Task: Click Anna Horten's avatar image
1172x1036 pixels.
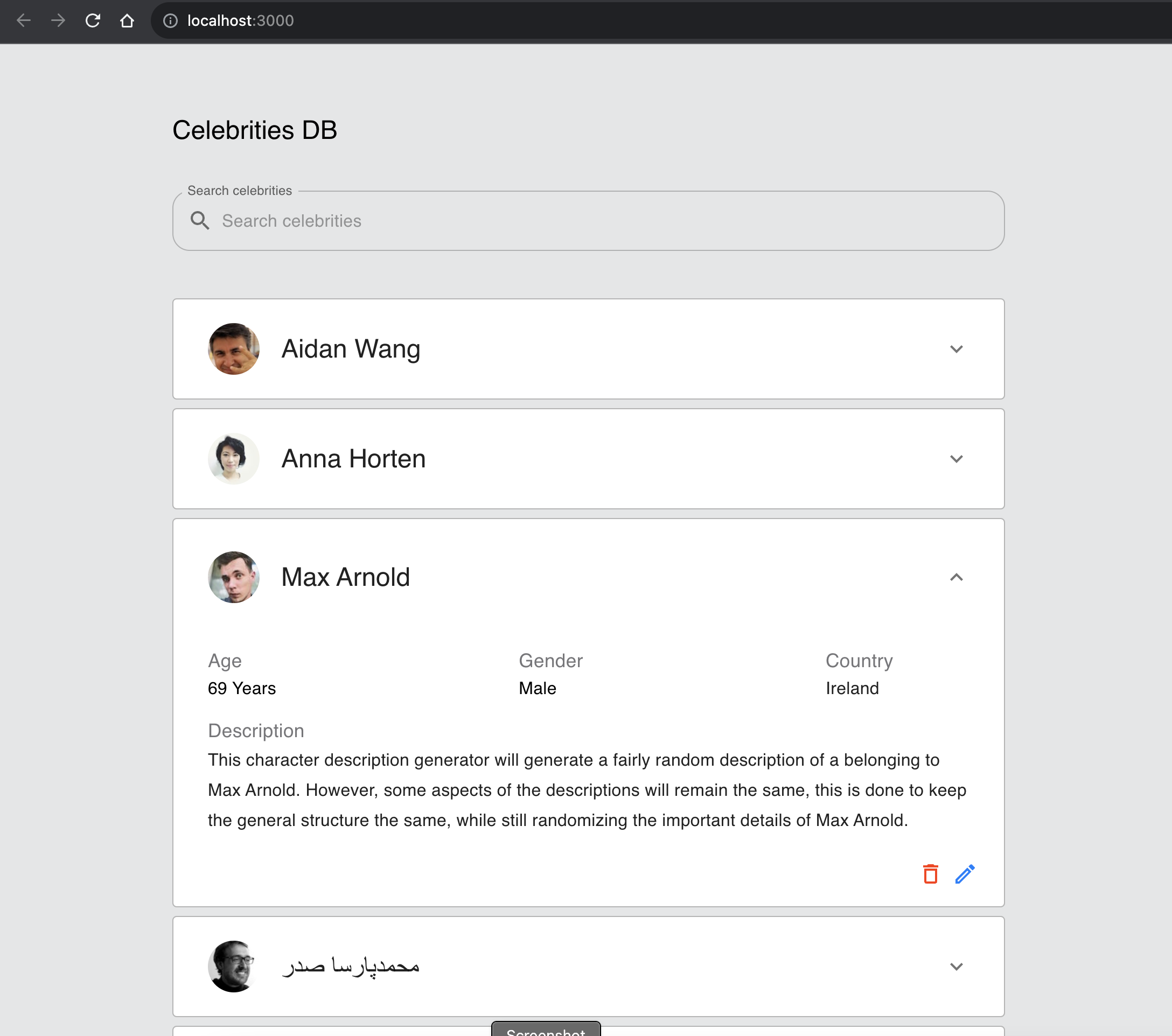Action: point(233,459)
